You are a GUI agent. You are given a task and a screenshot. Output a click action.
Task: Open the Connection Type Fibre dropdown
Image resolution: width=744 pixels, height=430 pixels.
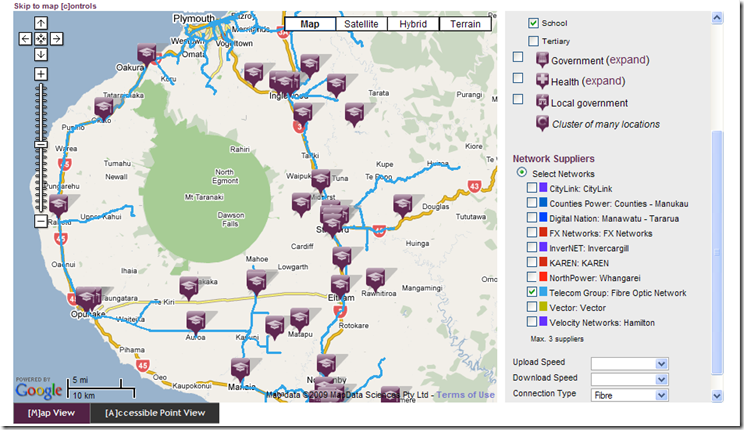[x=630, y=395]
